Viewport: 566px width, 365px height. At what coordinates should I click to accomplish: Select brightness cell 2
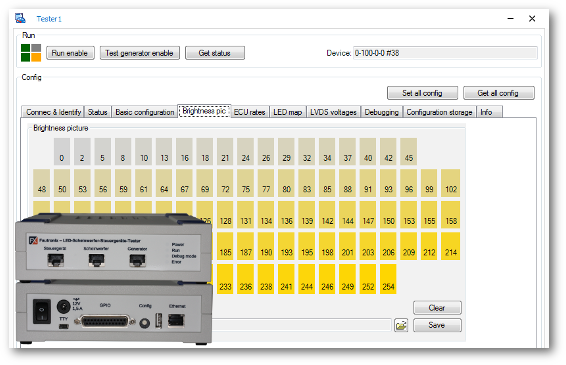point(82,152)
